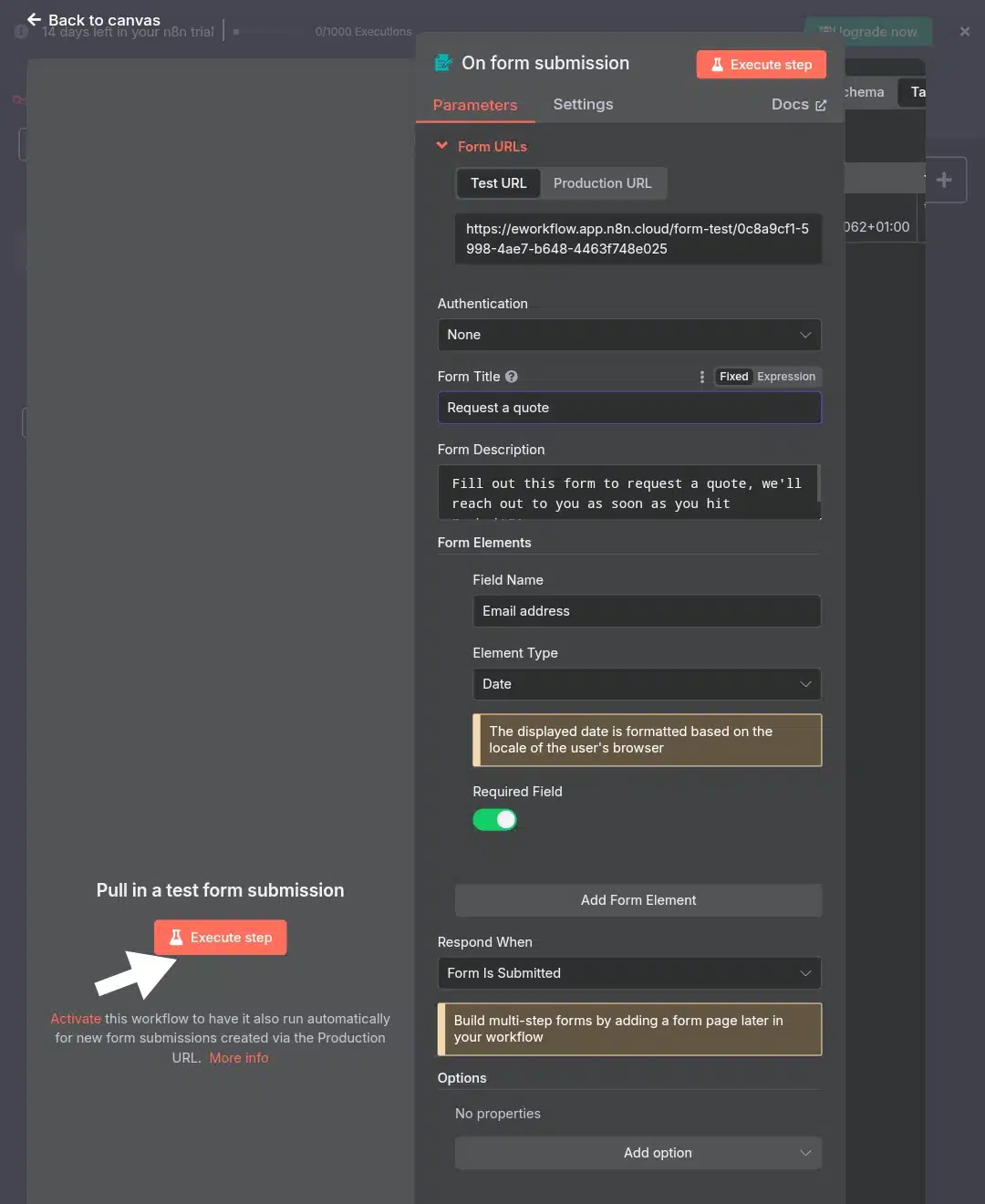Open the Docs external link
The width and height of the screenshot is (985, 1204).
(799, 104)
